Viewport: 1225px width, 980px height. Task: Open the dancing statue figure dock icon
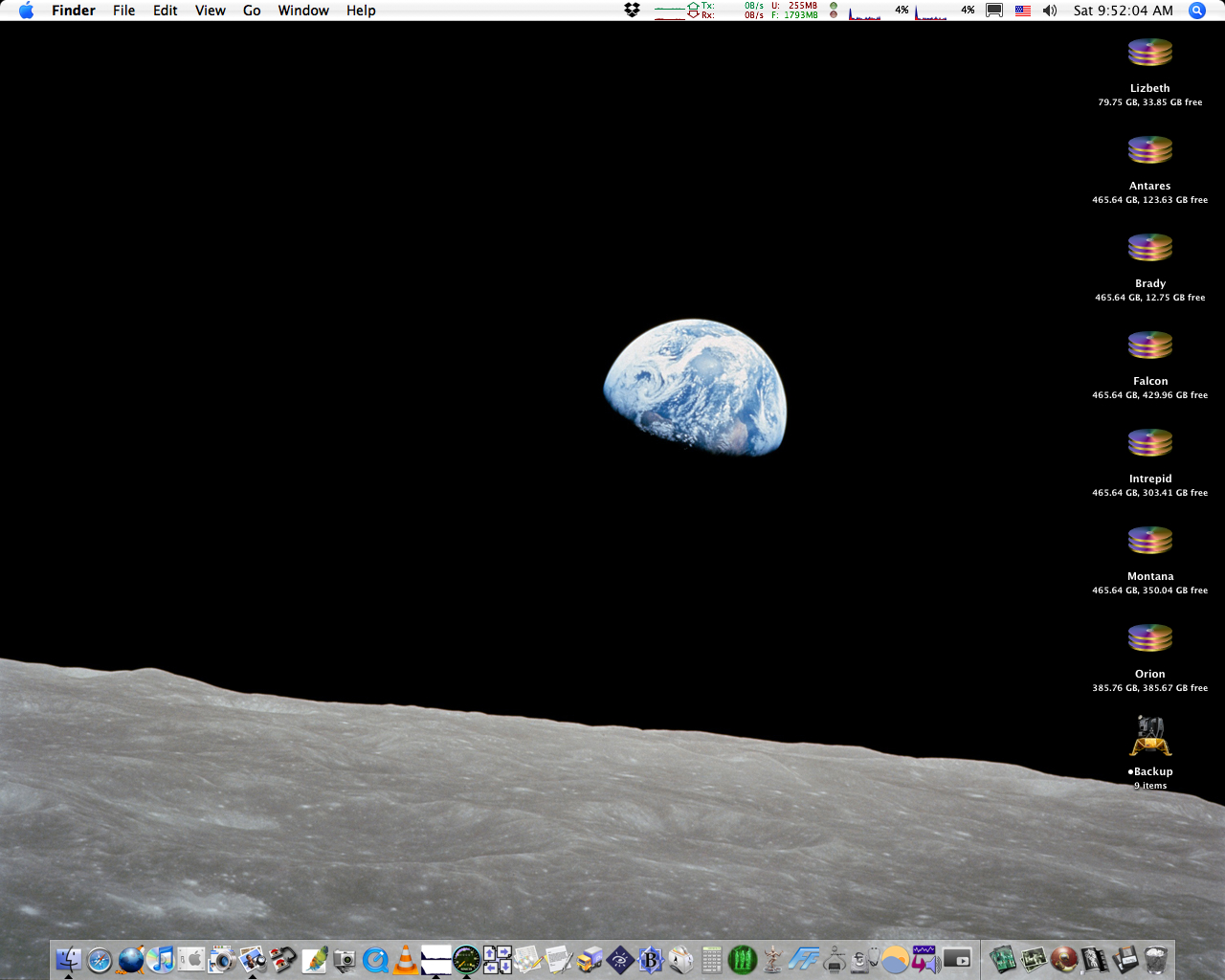[x=772, y=959]
